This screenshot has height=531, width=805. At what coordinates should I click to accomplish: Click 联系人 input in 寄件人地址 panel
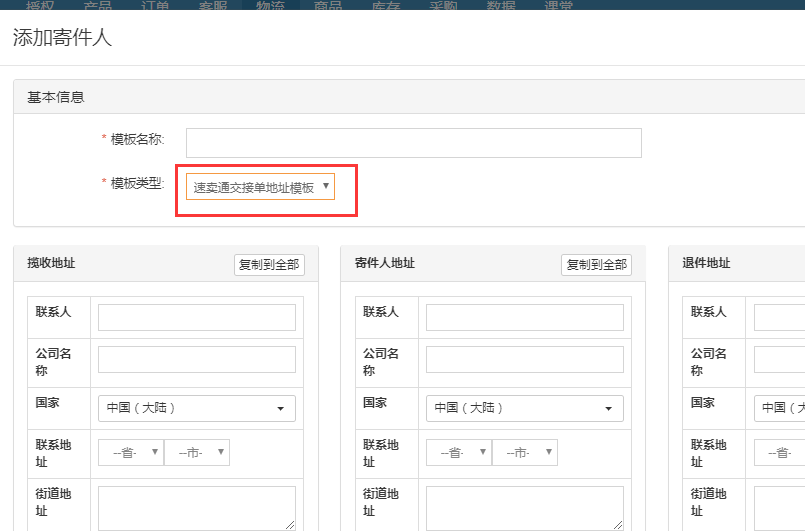525,317
